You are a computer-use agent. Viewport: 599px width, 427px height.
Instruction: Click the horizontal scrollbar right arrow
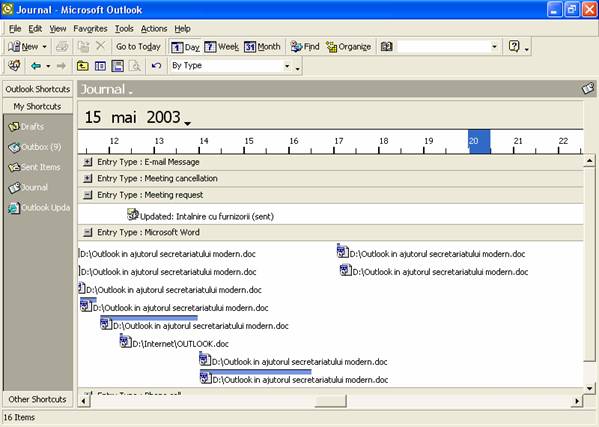coord(577,401)
